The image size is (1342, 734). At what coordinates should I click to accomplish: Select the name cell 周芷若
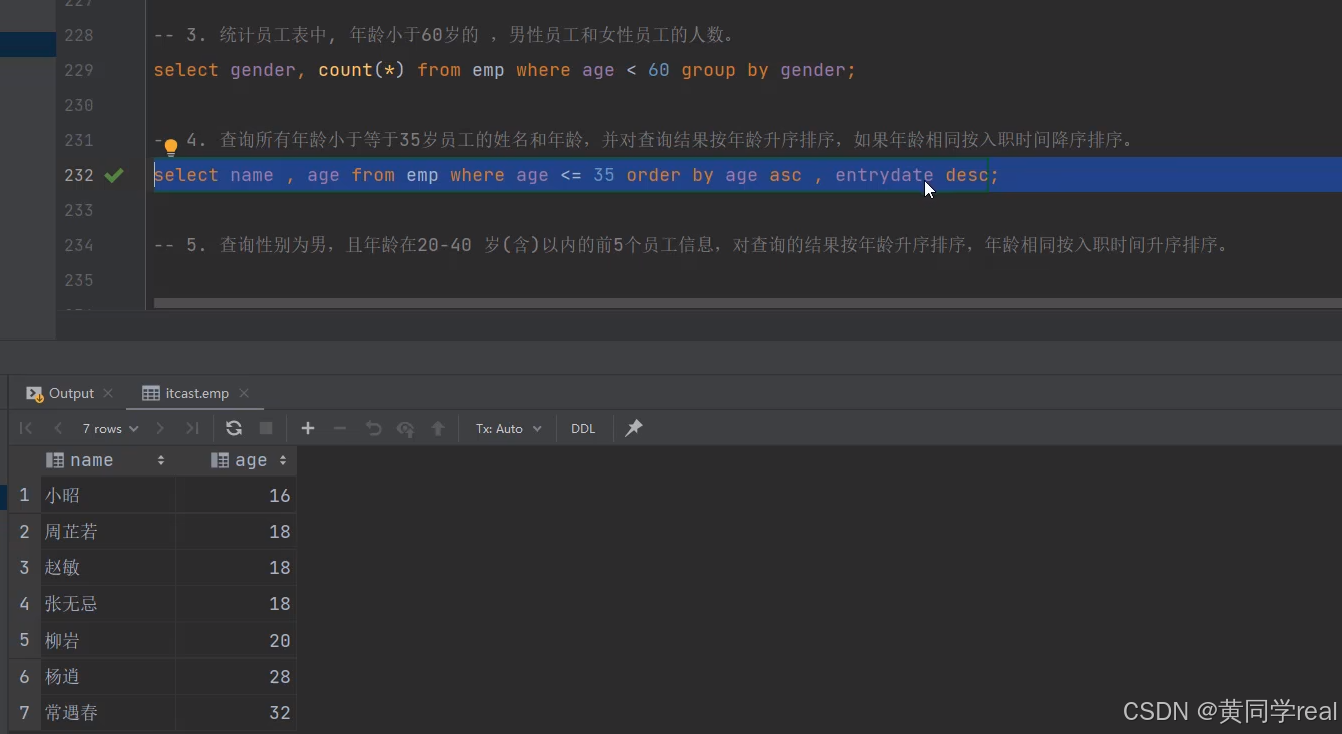coord(108,532)
